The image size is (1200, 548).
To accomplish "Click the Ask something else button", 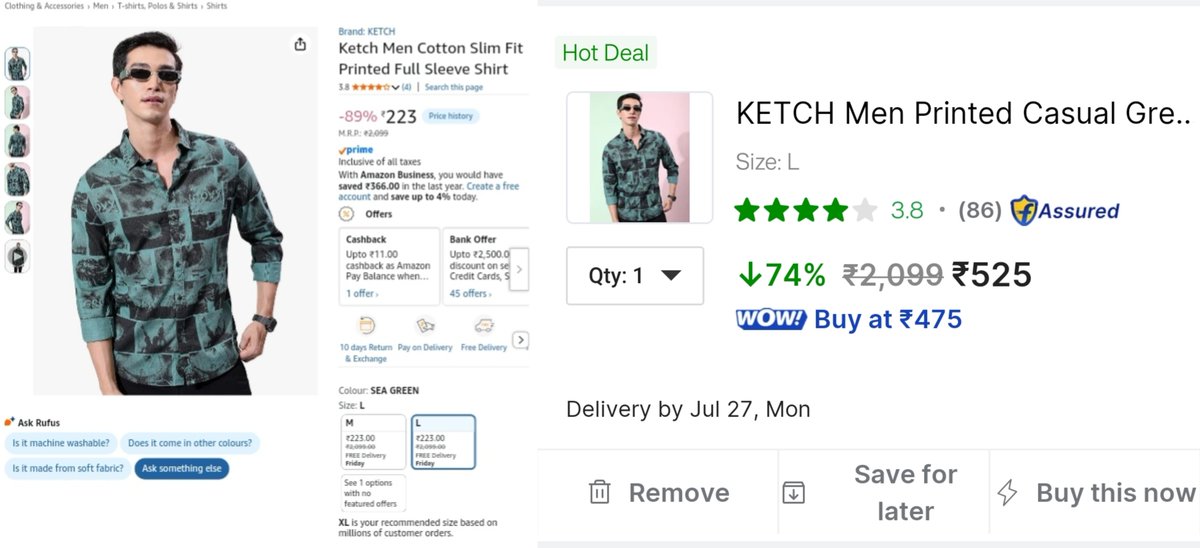I will point(182,468).
